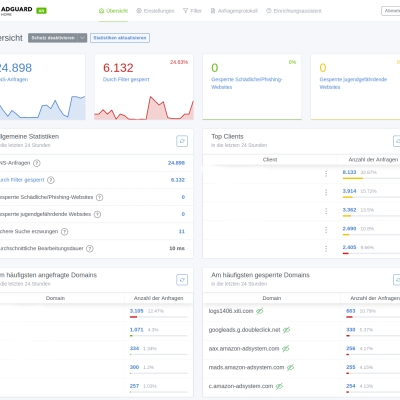Click the 330 blocked request count
Screen dimensions: 400x400
(351, 330)
